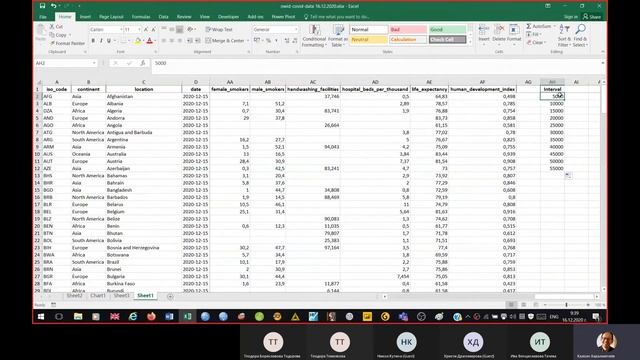Click the Windows Start button
Image resolution: width=640 pixels, height=360 pixels.
41,316
